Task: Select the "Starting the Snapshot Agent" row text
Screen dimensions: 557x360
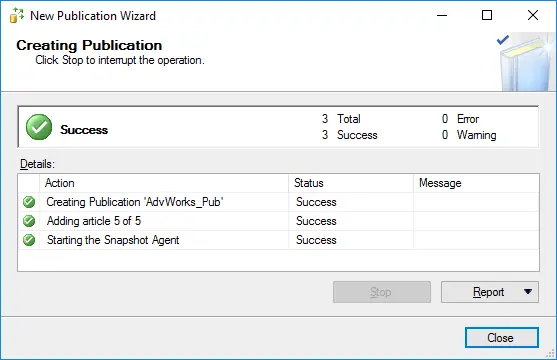Action: (113, 240)
